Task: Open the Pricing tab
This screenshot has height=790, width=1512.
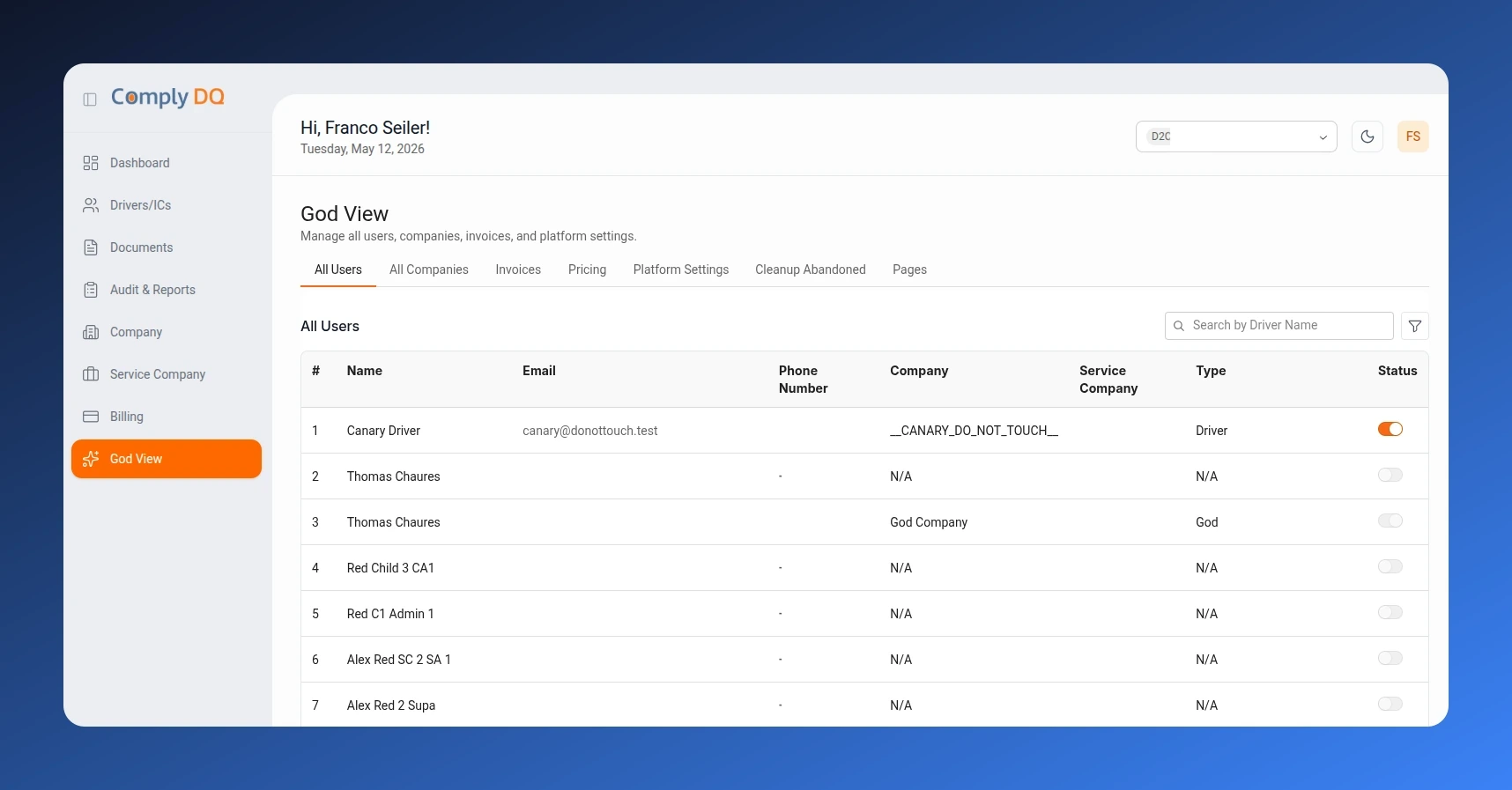Action: tap(587, 269)
